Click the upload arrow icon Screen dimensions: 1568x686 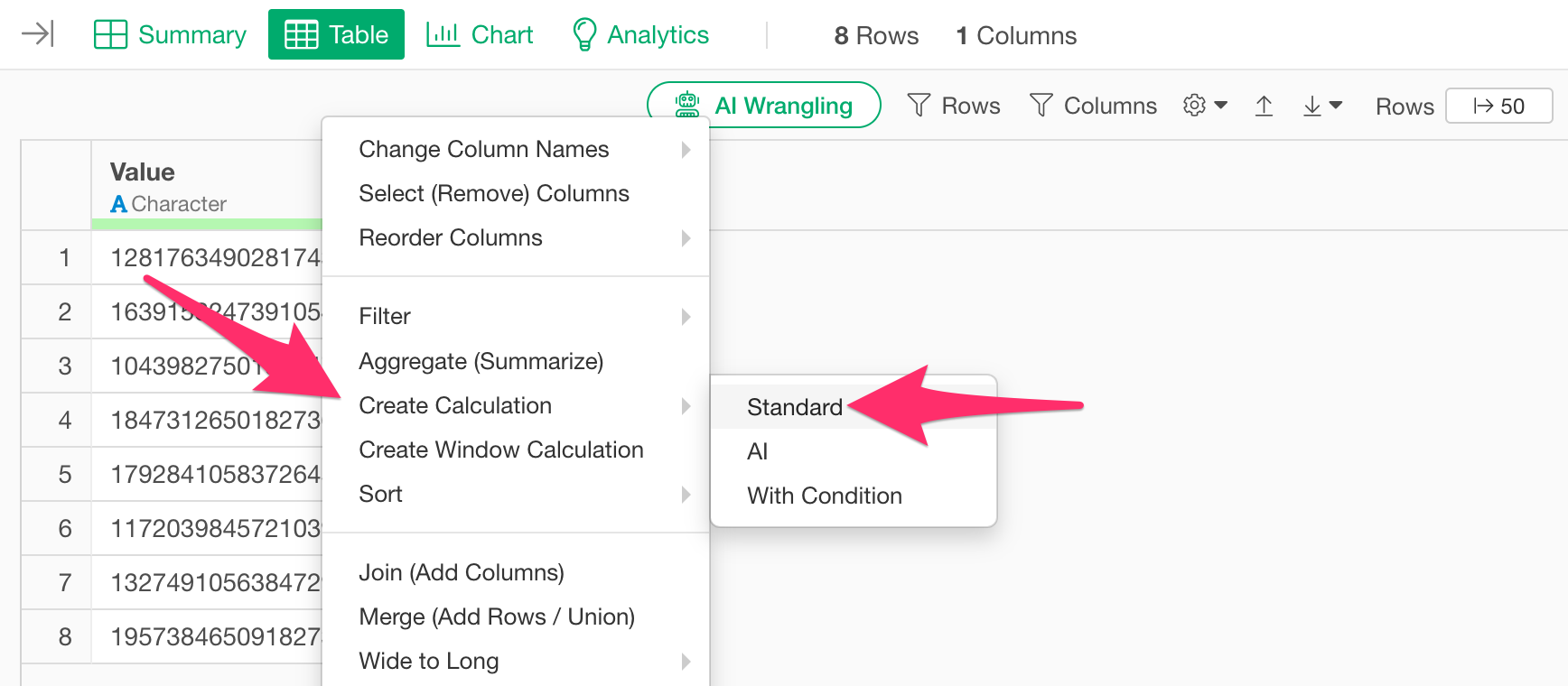[1264, 106]
